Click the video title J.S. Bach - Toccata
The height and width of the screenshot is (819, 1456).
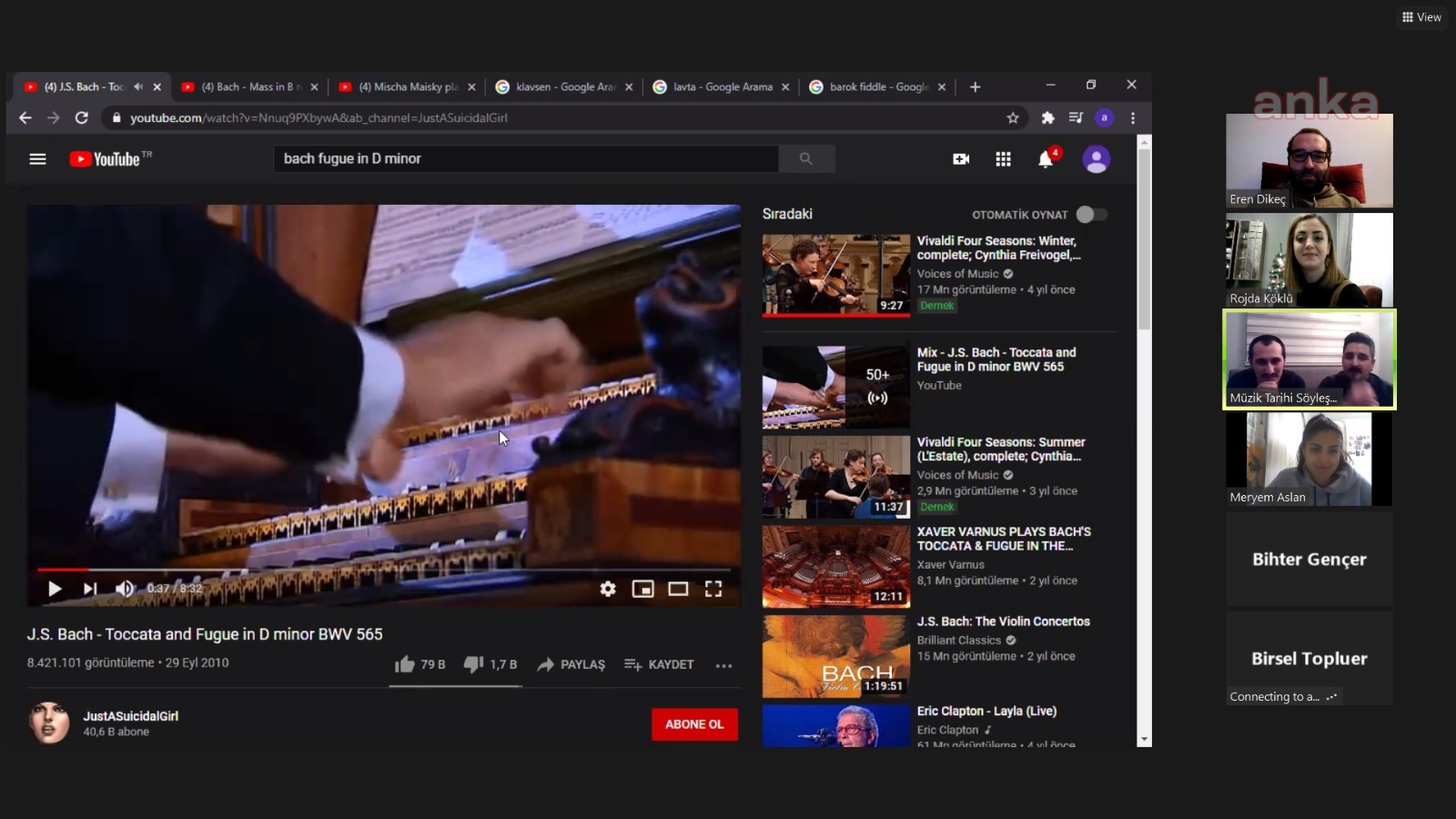point(205,634)
